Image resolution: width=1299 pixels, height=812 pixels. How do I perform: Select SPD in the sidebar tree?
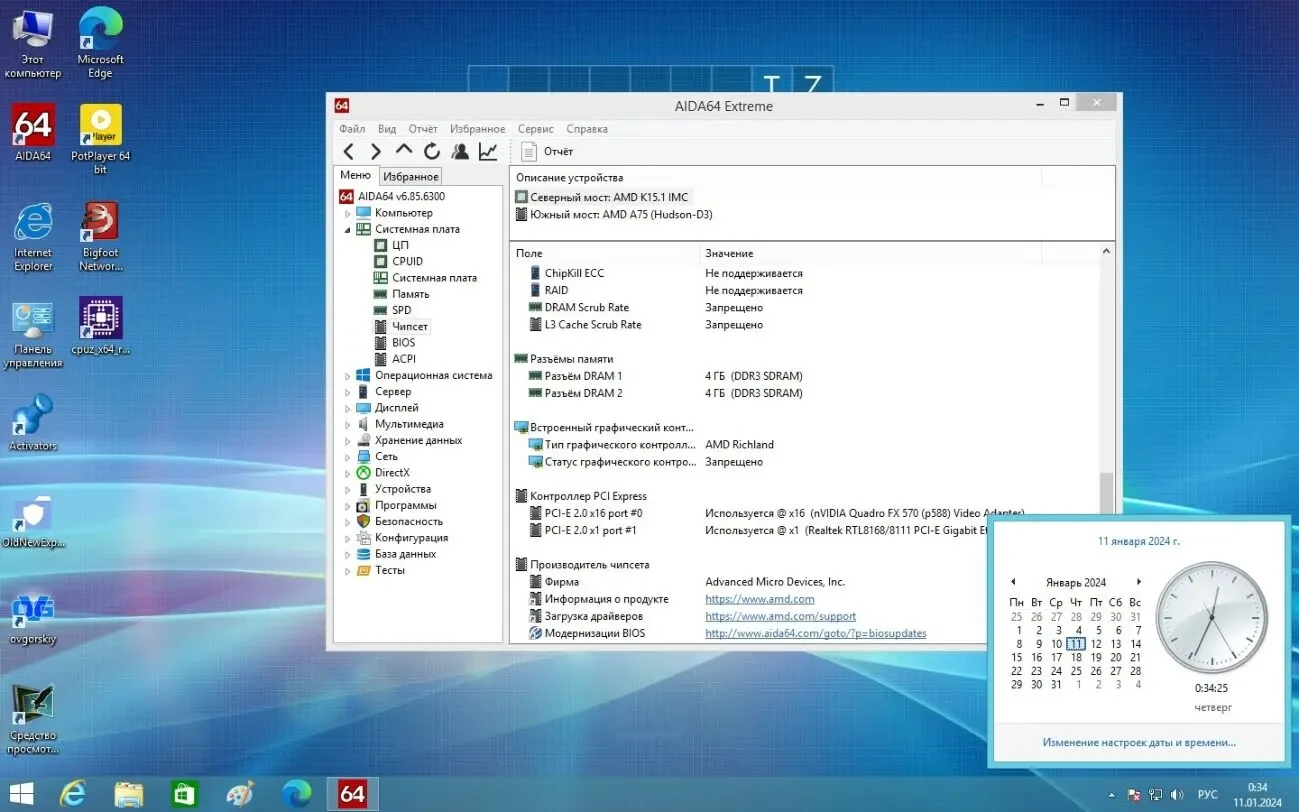(x=400, y=310)
